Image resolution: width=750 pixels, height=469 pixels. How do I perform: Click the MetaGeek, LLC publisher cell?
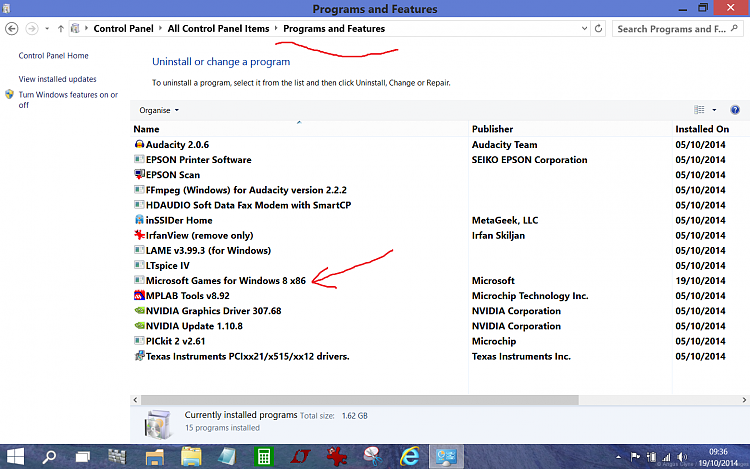(x=505, y=220)
